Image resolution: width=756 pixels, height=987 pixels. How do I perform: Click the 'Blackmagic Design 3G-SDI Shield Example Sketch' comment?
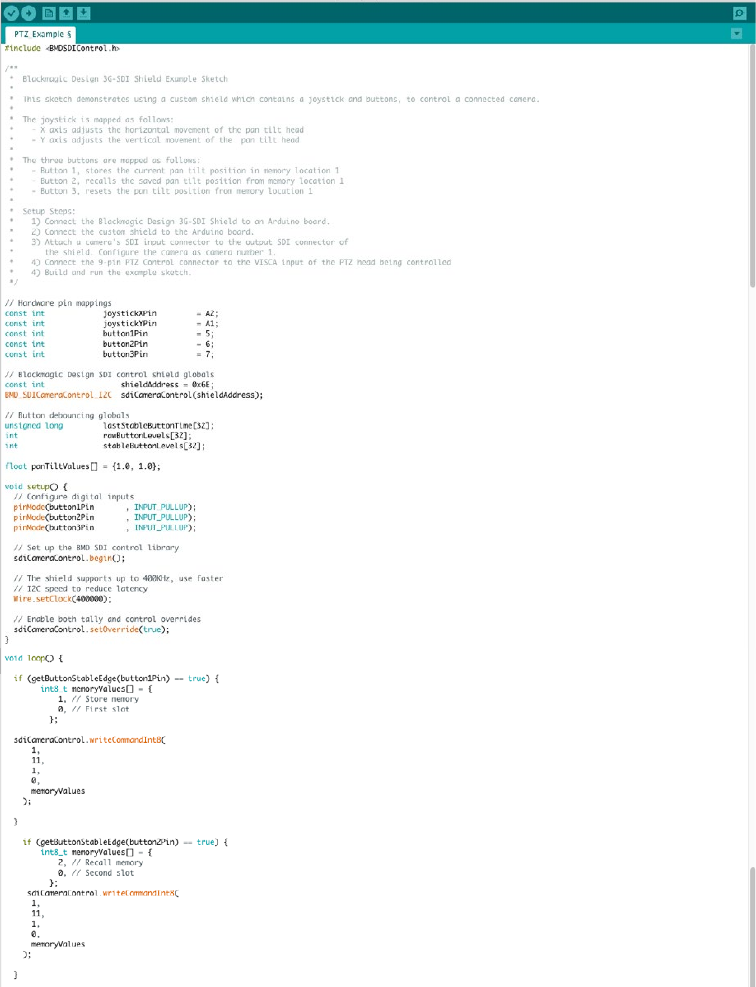coord(125,79)
